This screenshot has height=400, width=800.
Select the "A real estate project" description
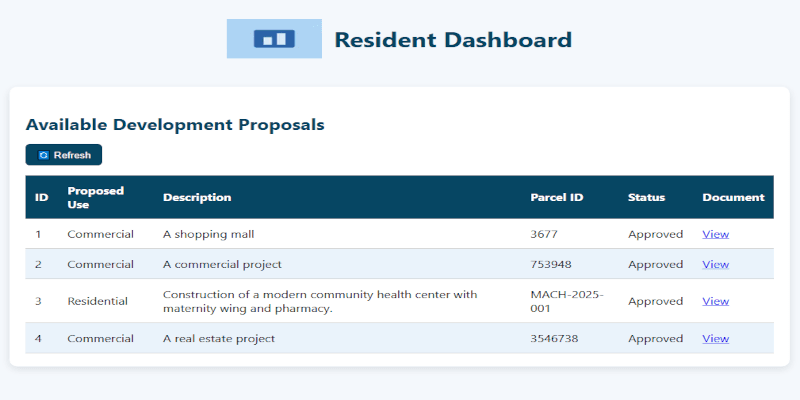[219, 338]
